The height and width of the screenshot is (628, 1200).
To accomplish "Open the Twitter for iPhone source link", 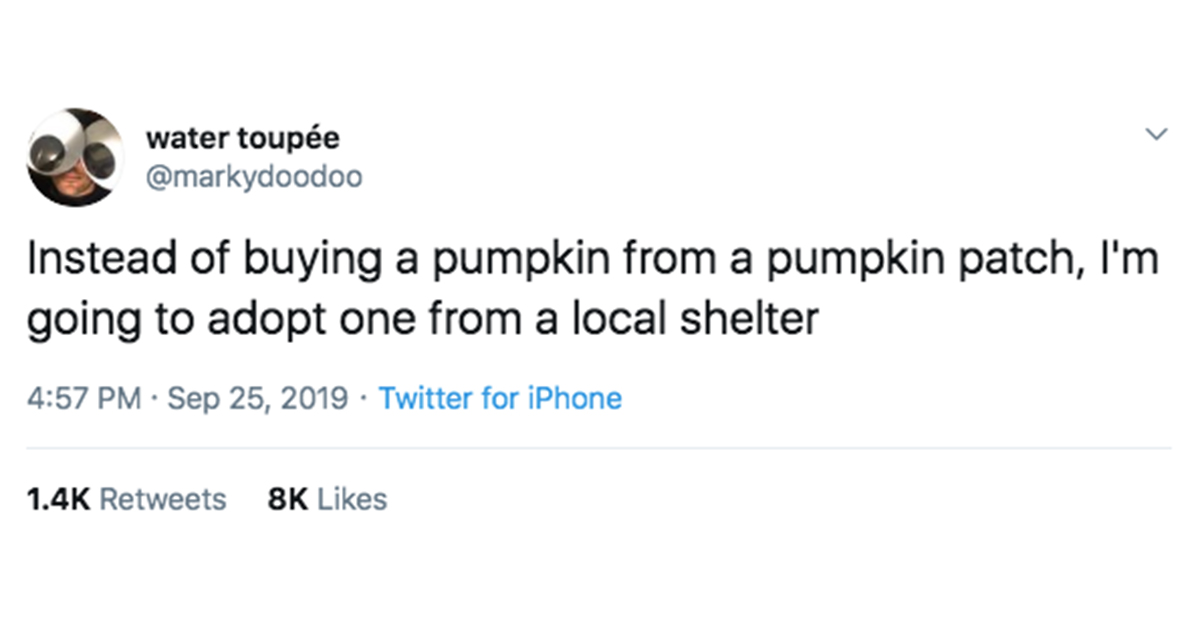I will (x=501, y=398).
